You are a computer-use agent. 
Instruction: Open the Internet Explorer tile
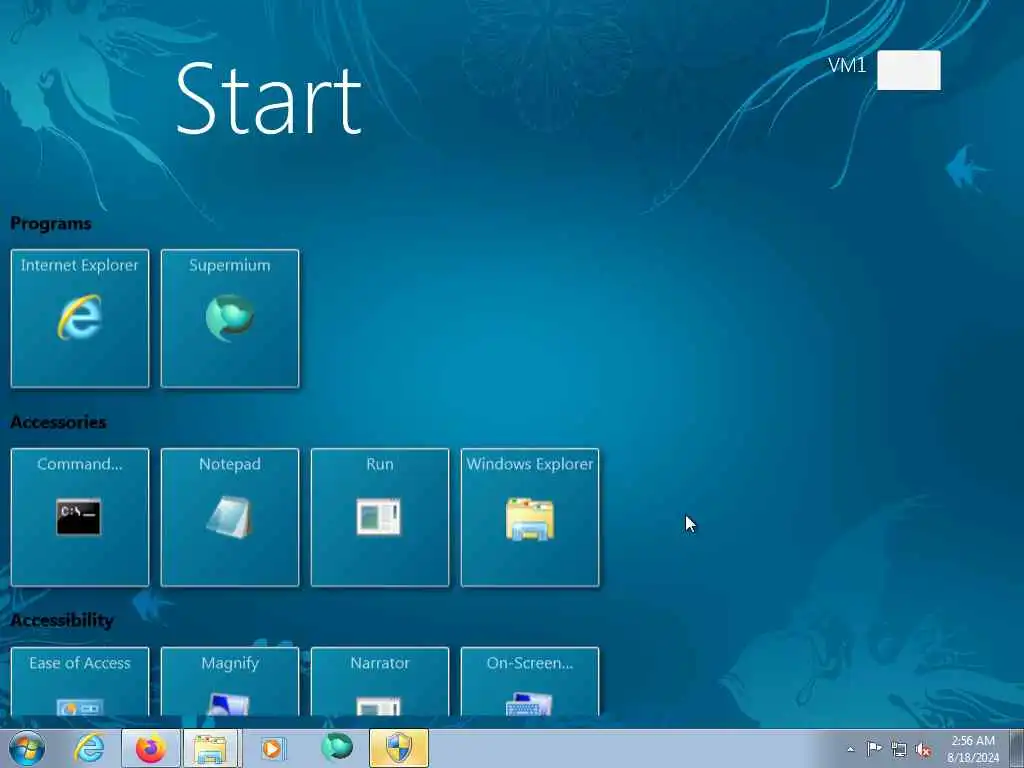click(x=80, y=318)
